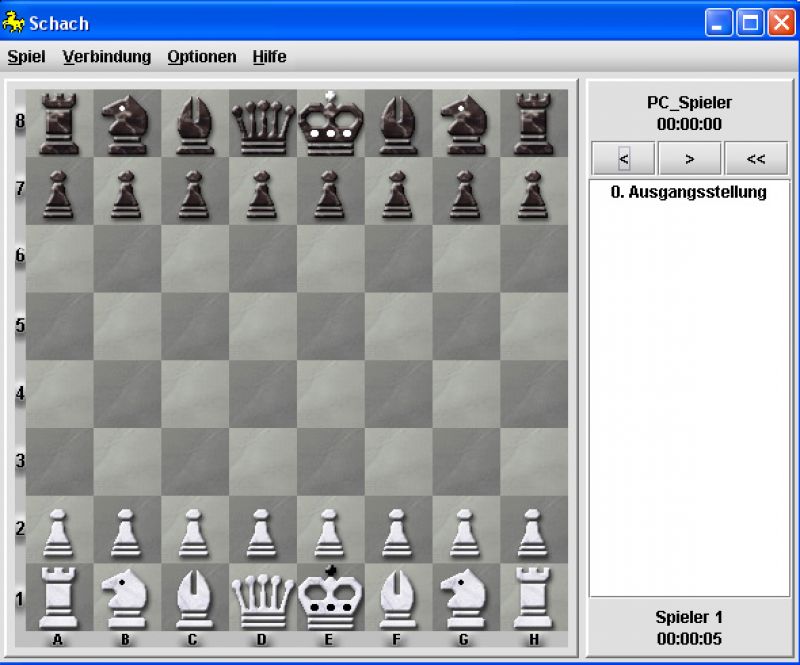The width and height of the screenshot is (800, 665).
Task: Click the empty square D4
Action: coord(263,394)
